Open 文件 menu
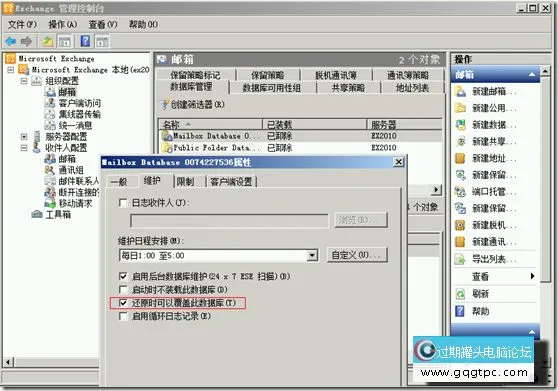The width and height of the screenshot is (558, 391). (x=22, y=24)
